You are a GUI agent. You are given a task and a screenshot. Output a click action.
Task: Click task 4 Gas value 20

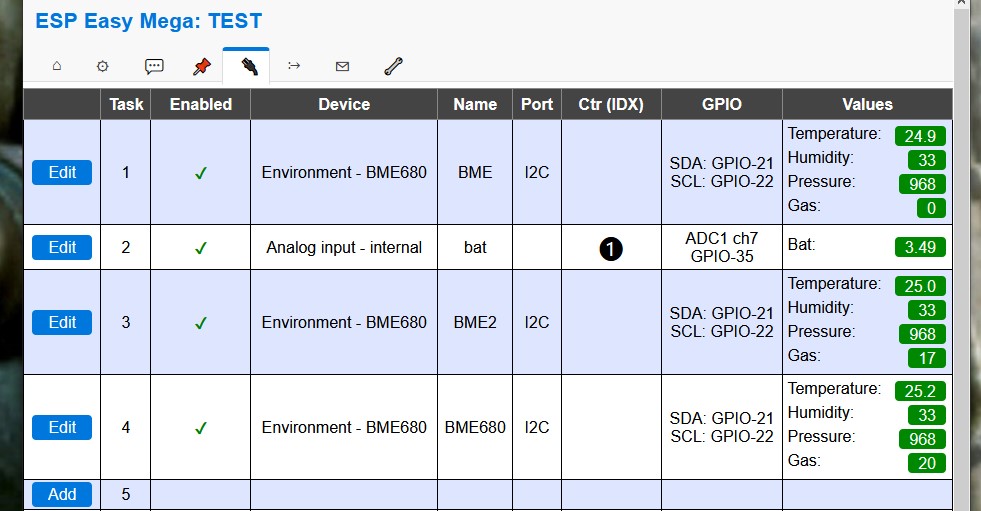coord(927,463)
